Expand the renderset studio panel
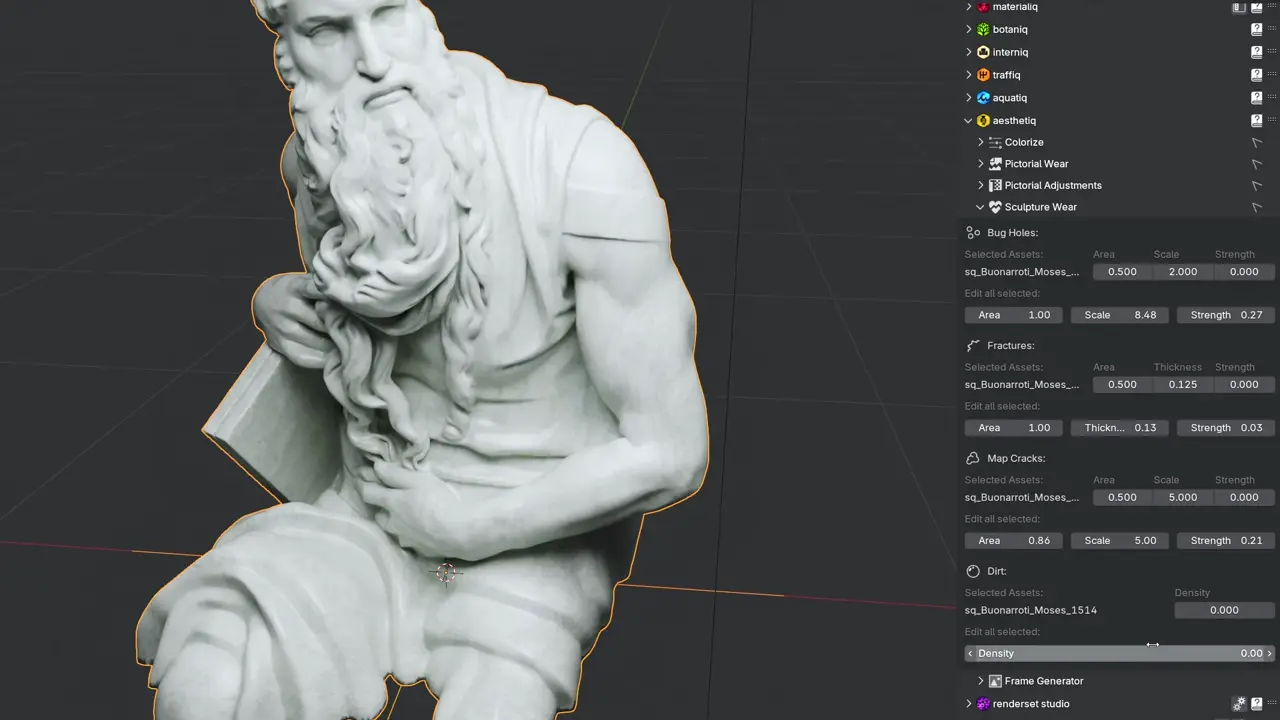Screen dimensions: 1280x720 click(969, 704)
